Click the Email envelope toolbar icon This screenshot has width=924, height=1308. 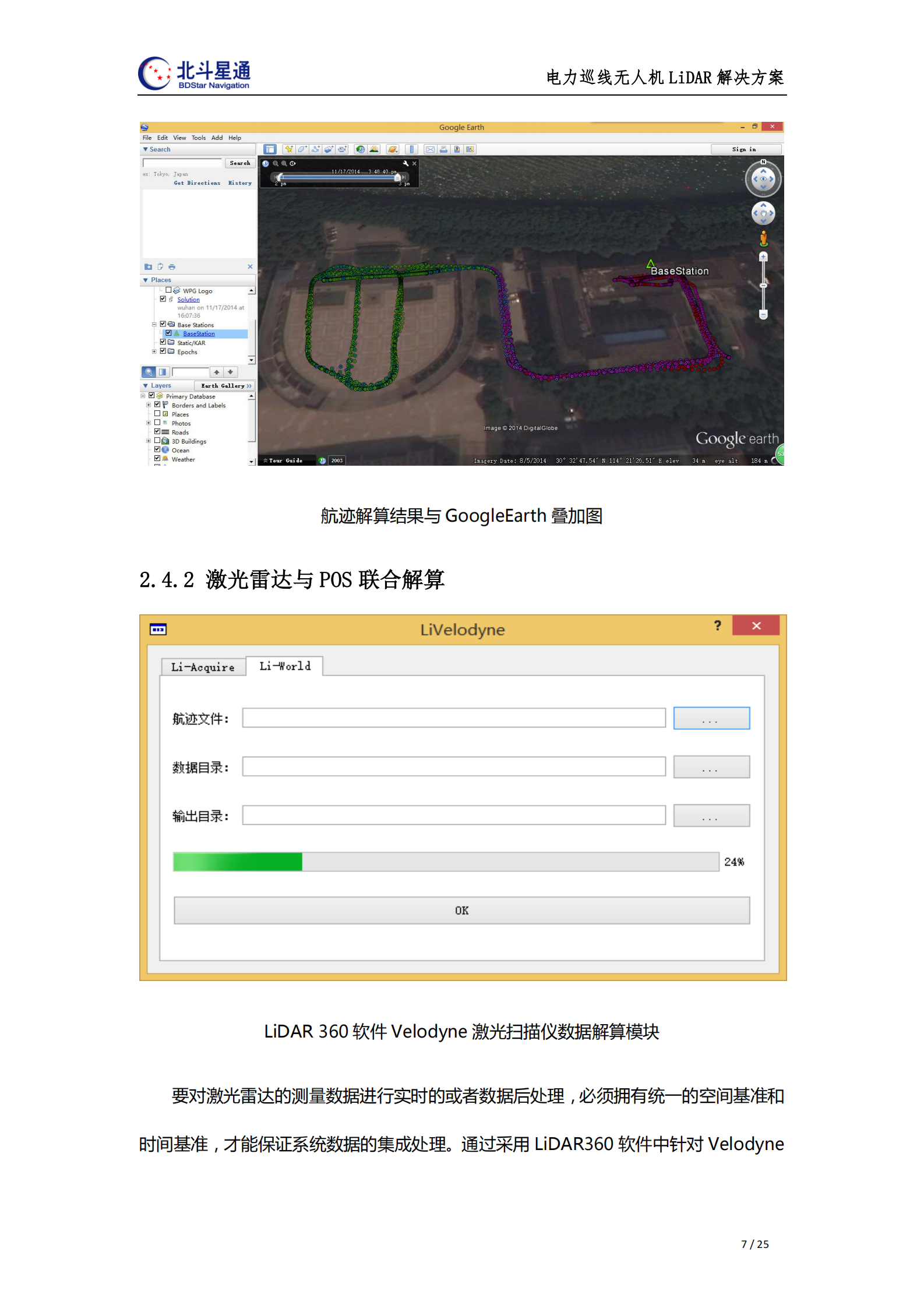(x=430, y=149)
